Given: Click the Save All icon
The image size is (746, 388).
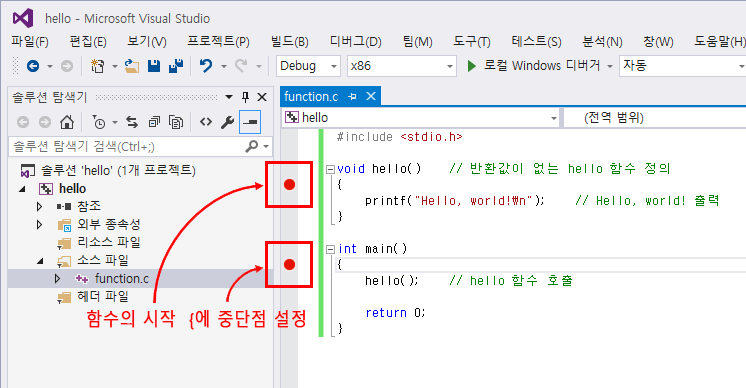Looking at the screenshot, I should 176,66.
